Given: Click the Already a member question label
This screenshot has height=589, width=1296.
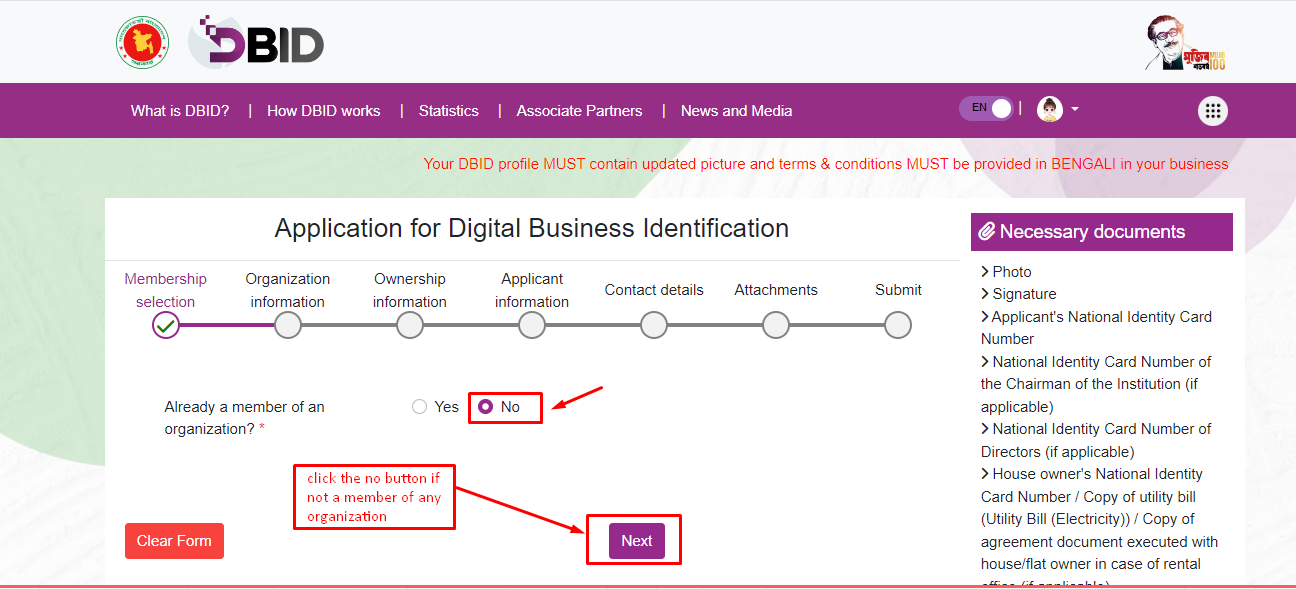Looking at the screenshot, I should tap(244, 418).
